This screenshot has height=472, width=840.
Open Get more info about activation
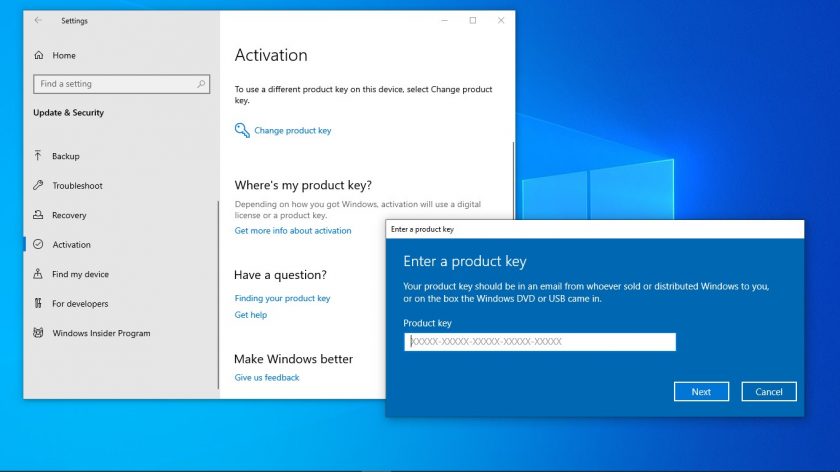coord(292,230)
